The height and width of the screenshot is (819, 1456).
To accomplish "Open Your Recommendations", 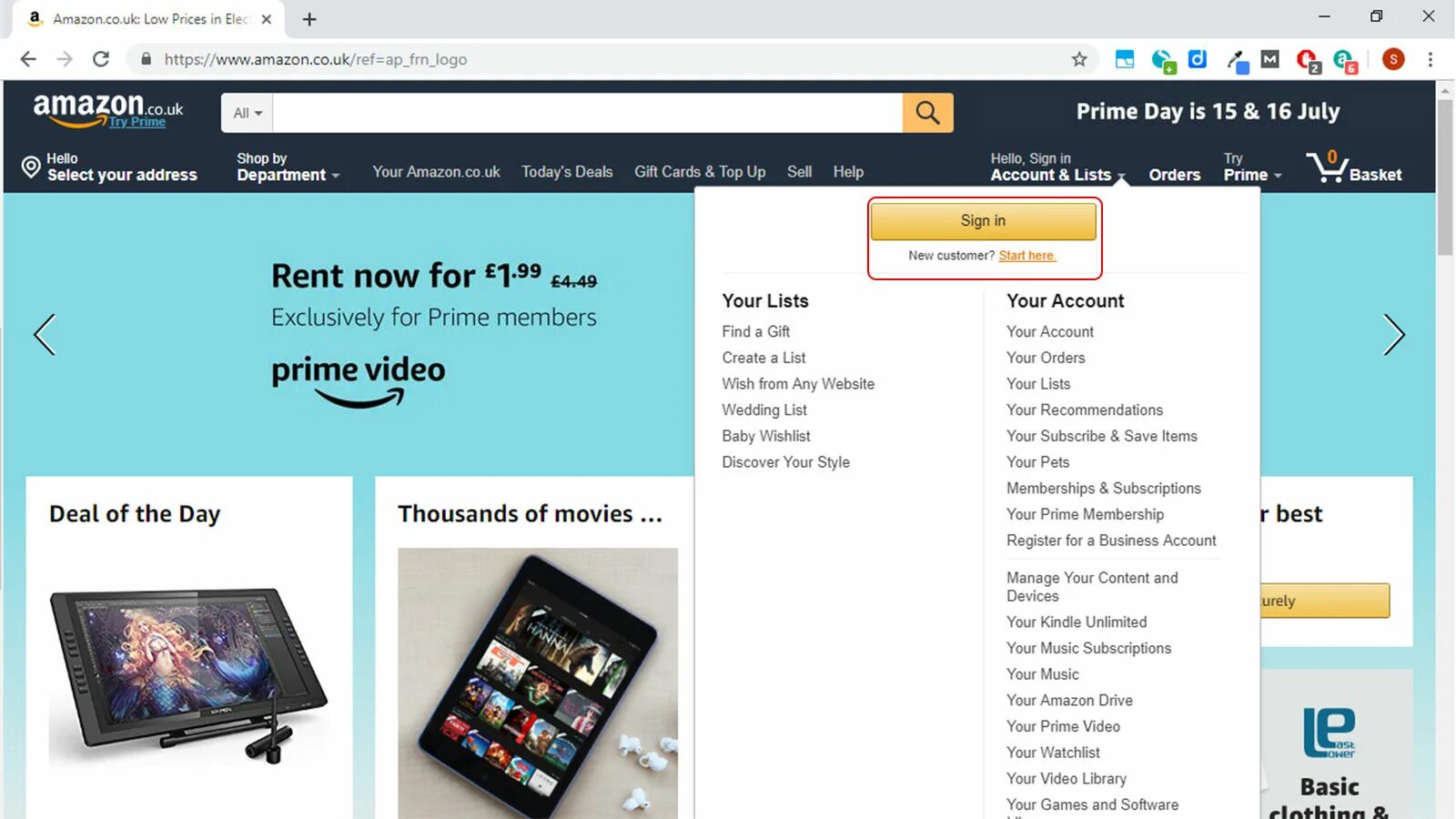I will click(1085, 410).
